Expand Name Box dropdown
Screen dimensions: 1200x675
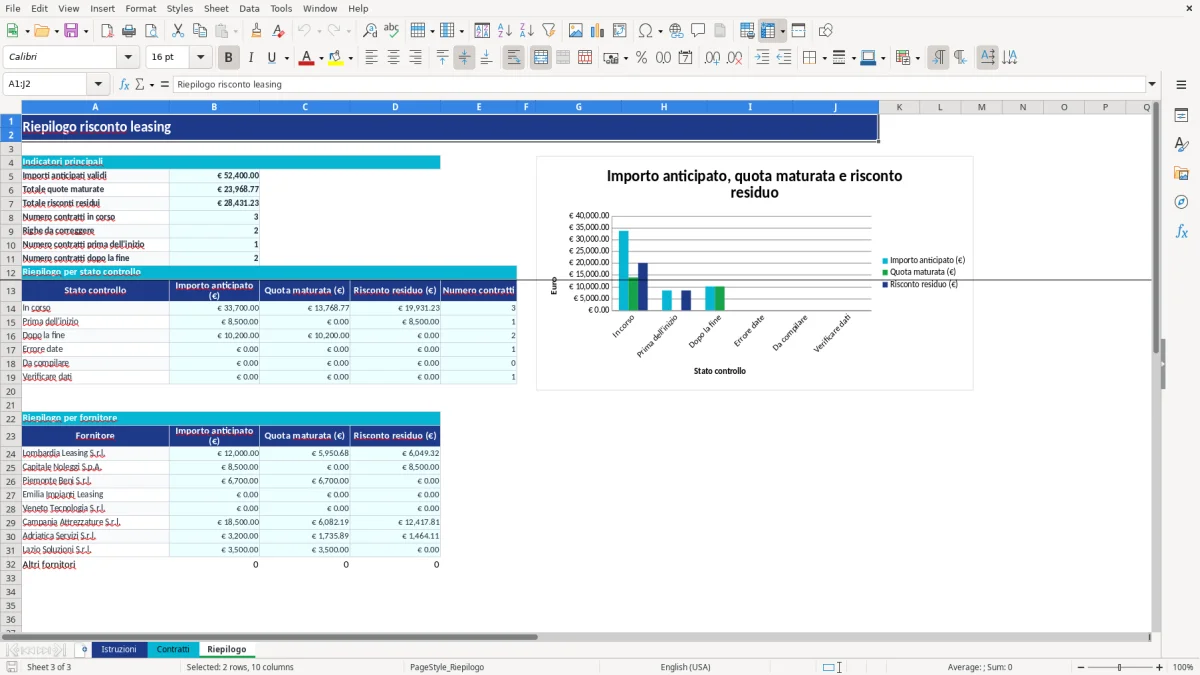pyautogui.click(x=98, y=84)
